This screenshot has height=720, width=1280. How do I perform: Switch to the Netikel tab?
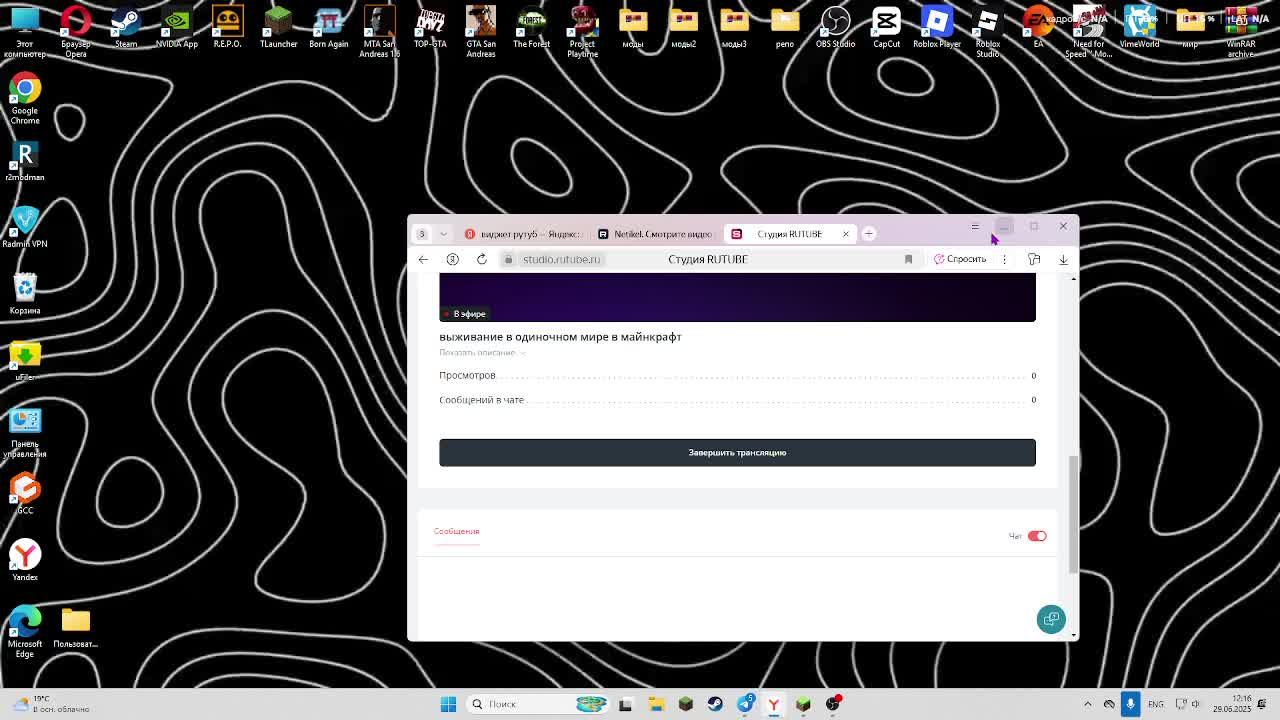(655, 234)
